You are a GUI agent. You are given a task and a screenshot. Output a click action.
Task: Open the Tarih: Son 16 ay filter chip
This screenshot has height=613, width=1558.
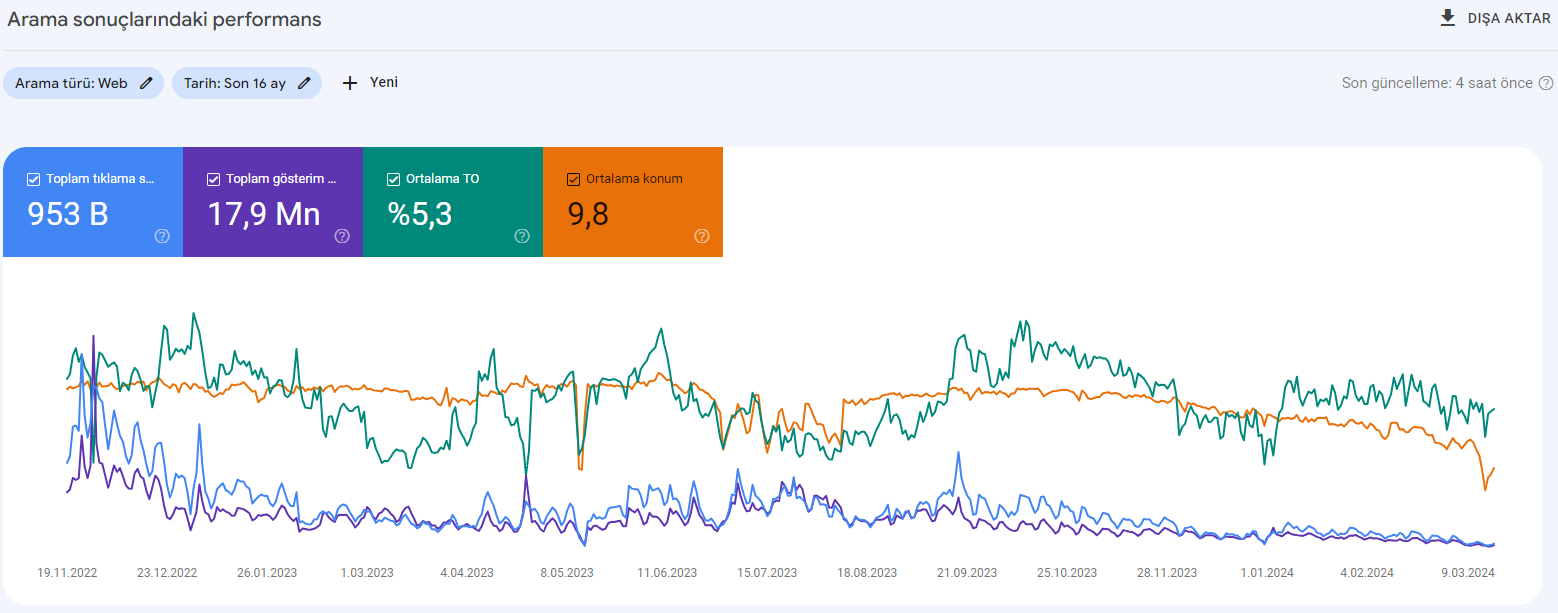tap(247, 83)
